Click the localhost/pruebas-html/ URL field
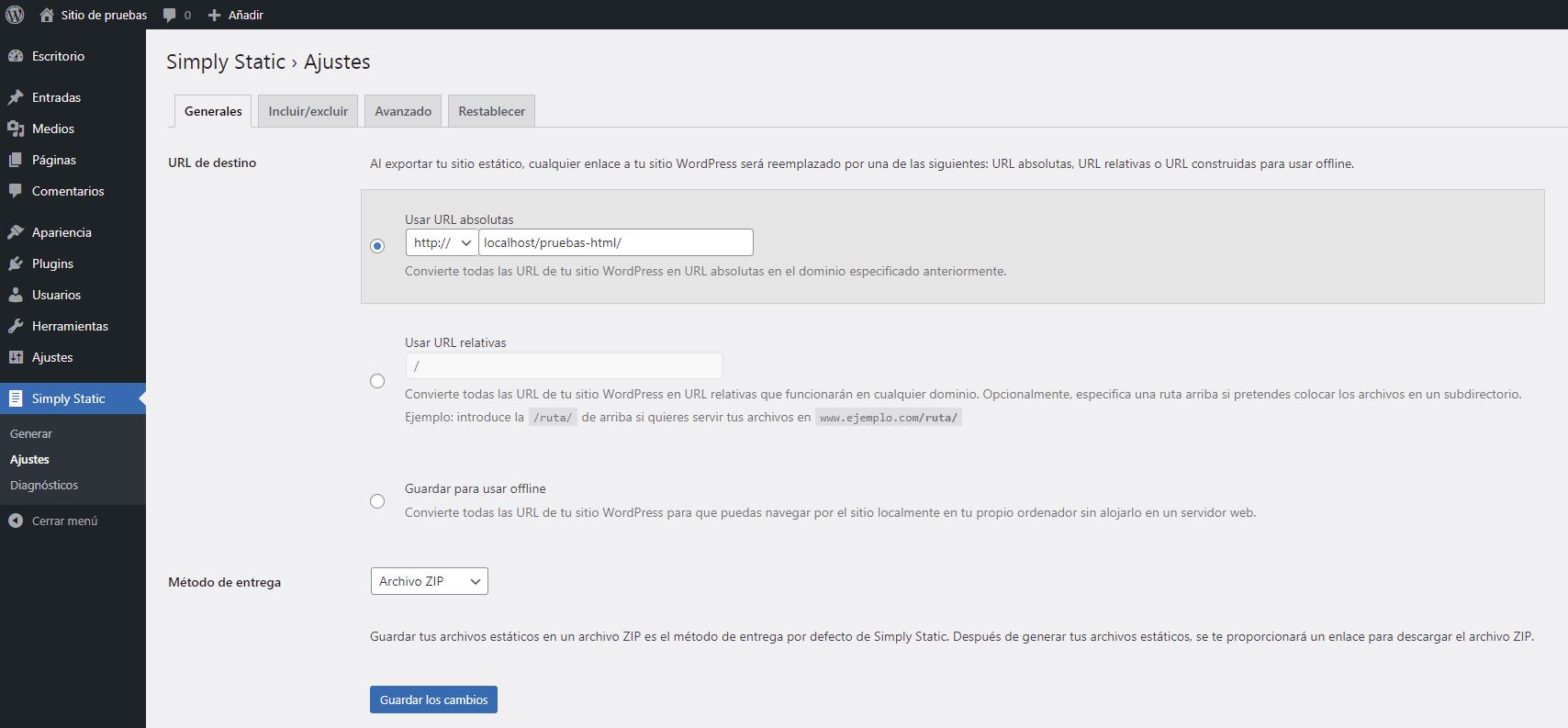1568x728 pixels. pos(616,242)
